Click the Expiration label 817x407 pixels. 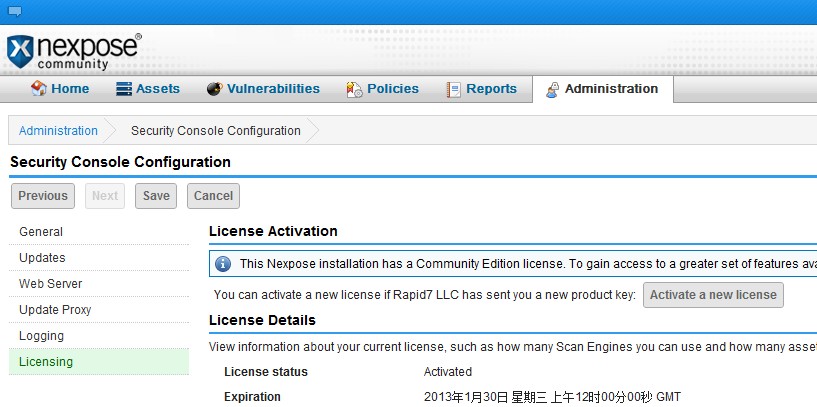pyautogui.click(x=252, y=397)
